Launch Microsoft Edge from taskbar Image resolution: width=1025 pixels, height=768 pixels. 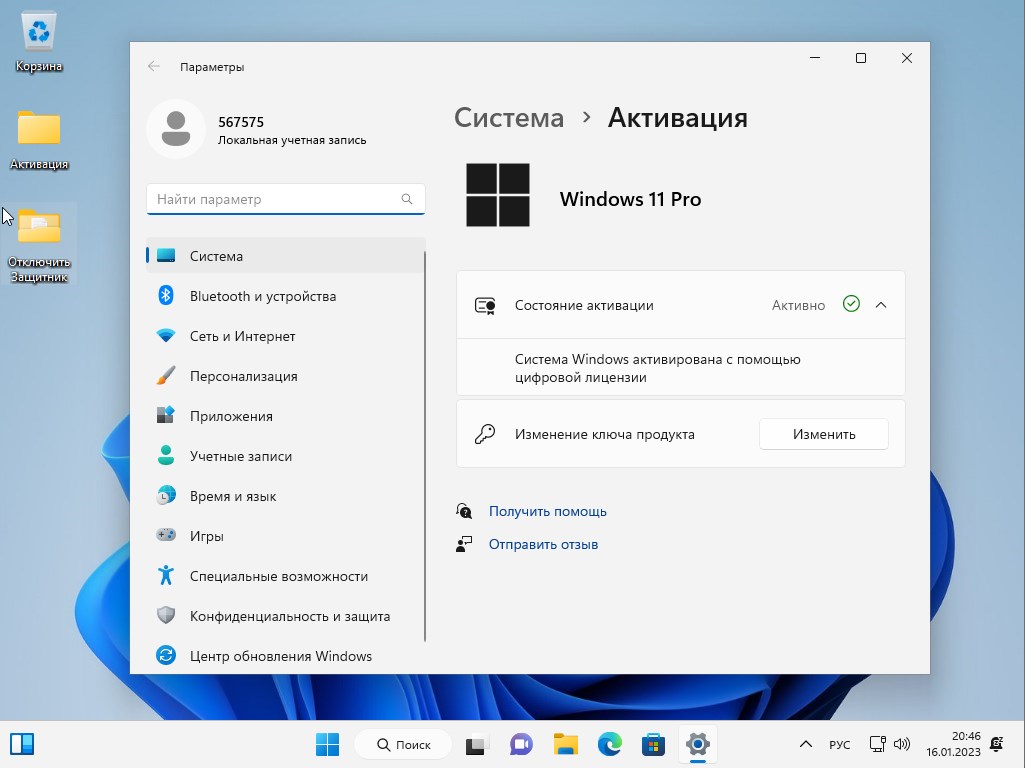[x=609, y=744]
